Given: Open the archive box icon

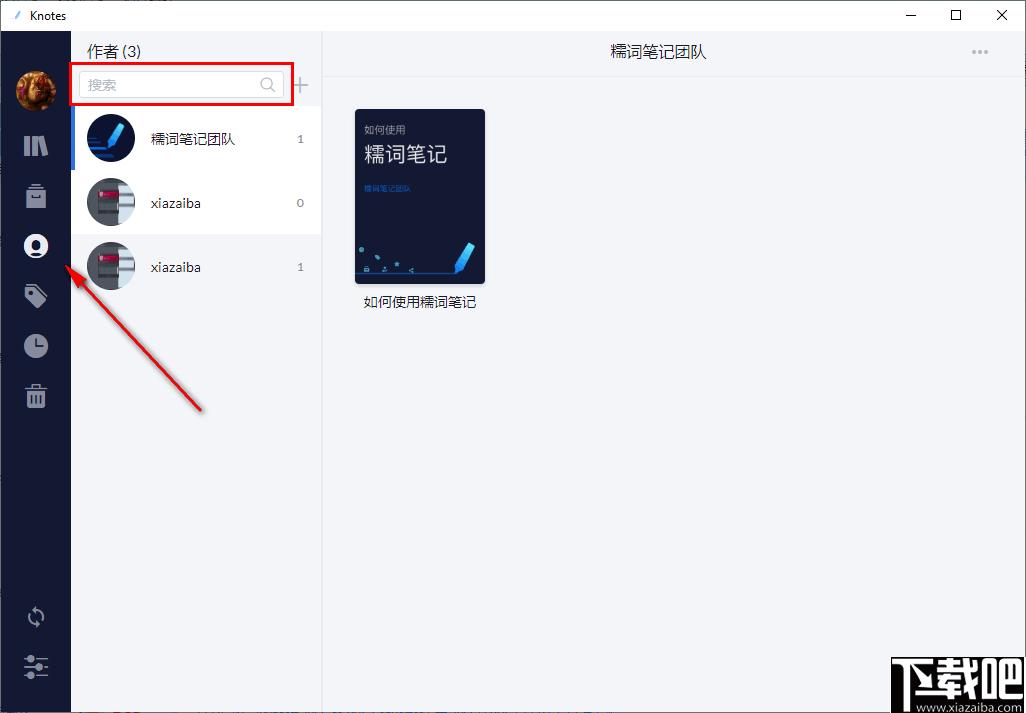Looking at the screenshot, I should pyautogui.click(x=35, y=196).
